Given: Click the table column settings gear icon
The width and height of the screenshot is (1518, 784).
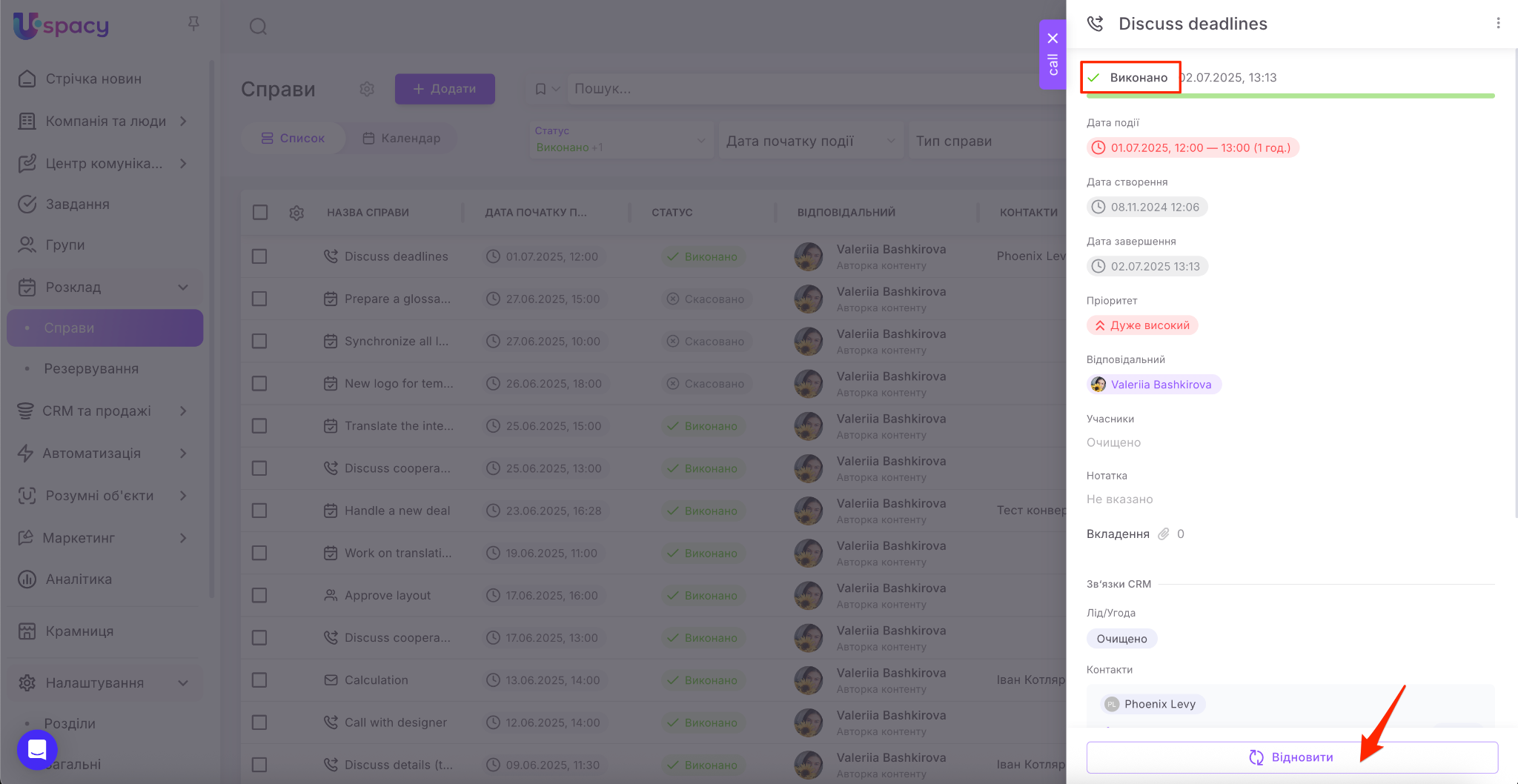Looking at the screenshot, I should 296,213.
